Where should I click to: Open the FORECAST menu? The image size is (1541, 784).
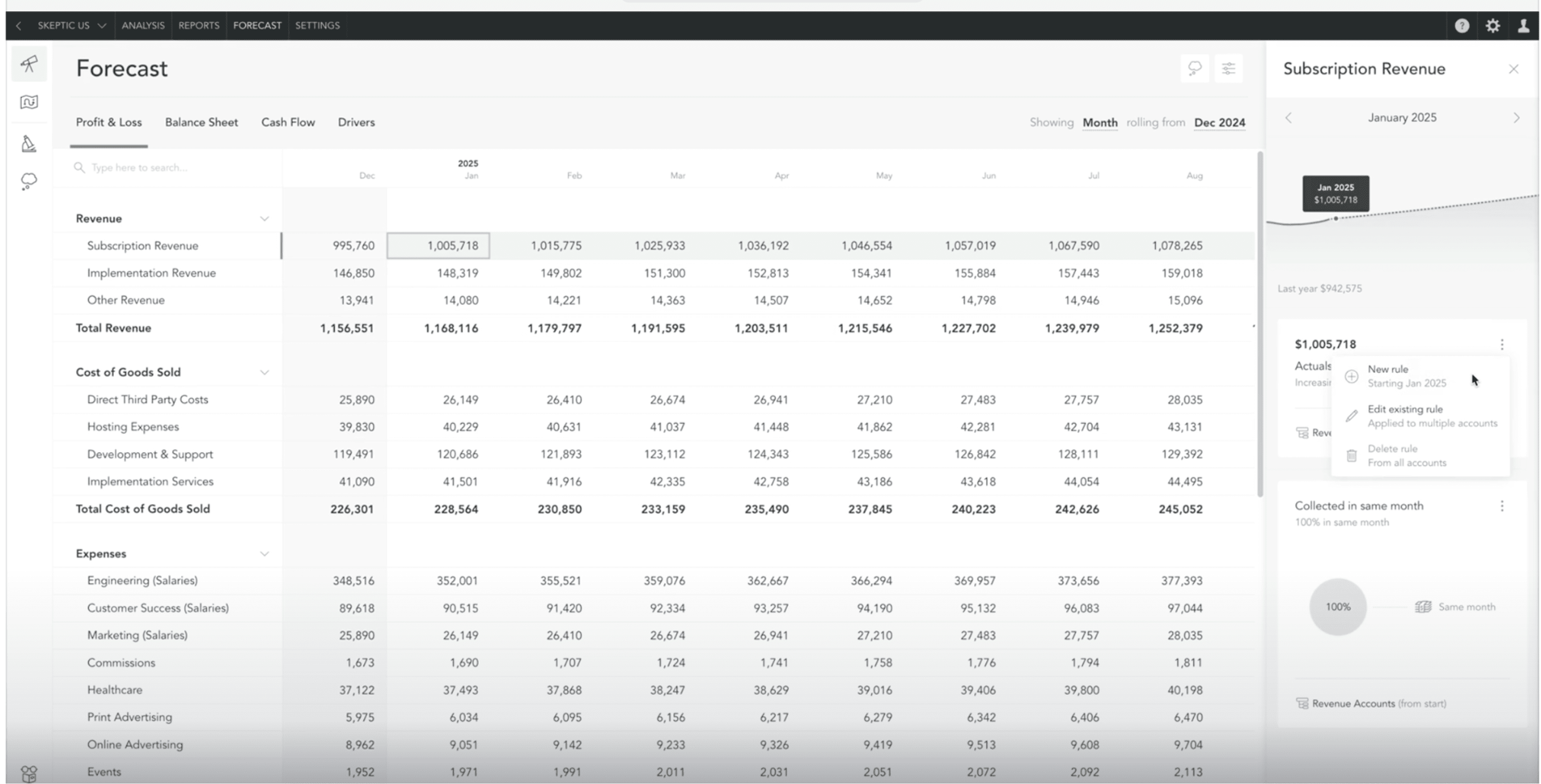coord(257,26)
